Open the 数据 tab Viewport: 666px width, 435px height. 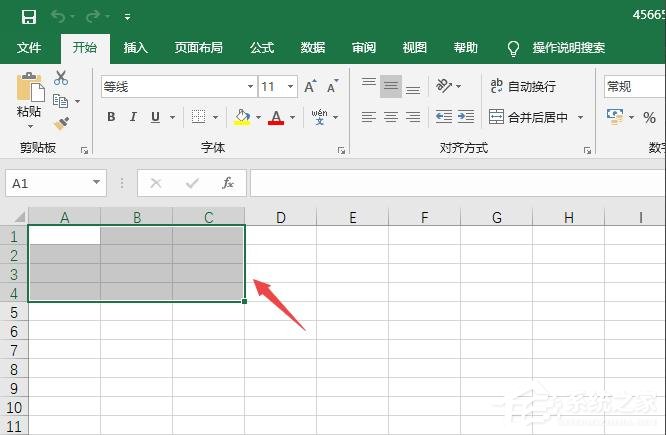313,48
